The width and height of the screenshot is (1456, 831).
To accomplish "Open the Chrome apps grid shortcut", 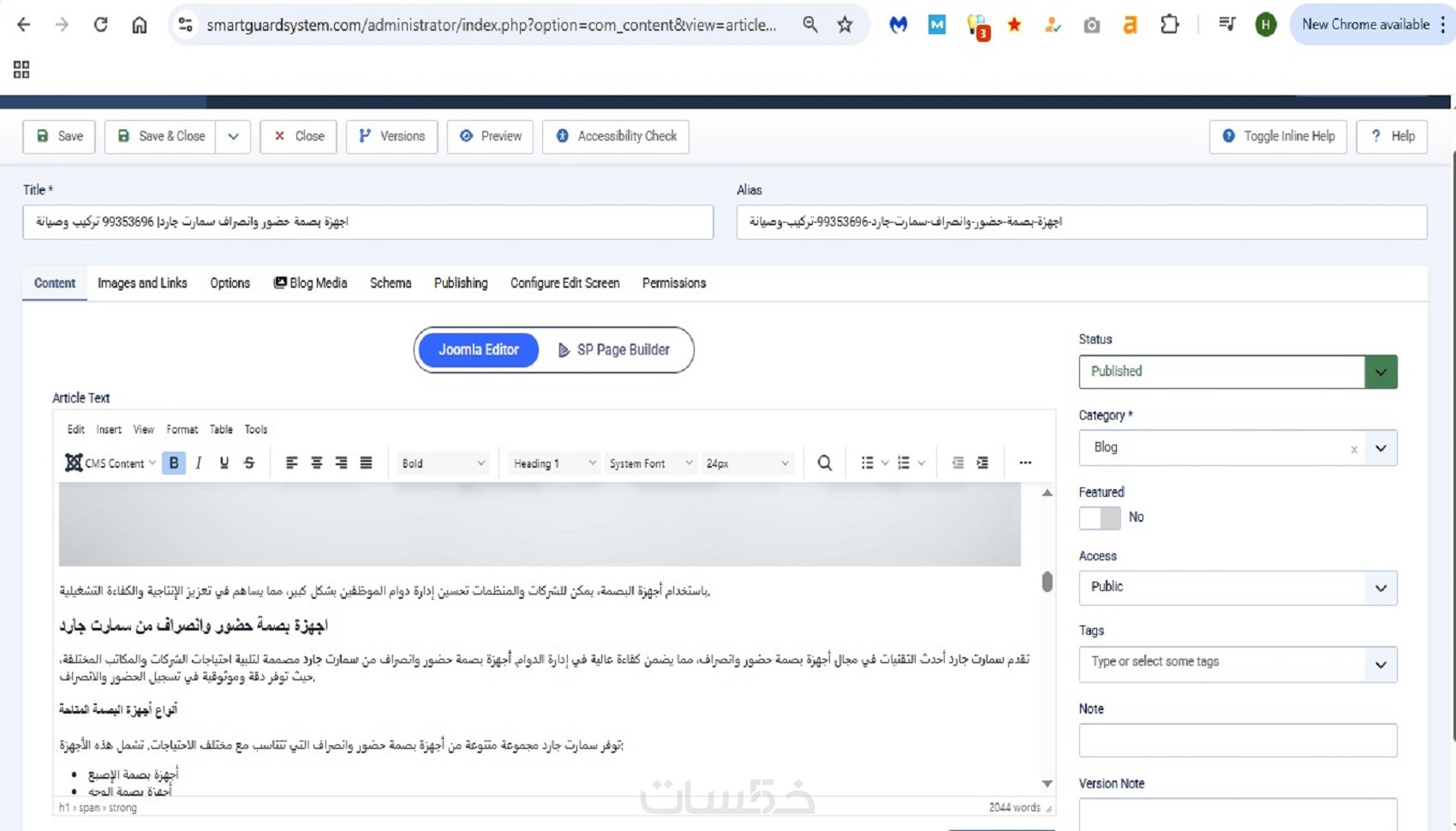I will point(21,69).
